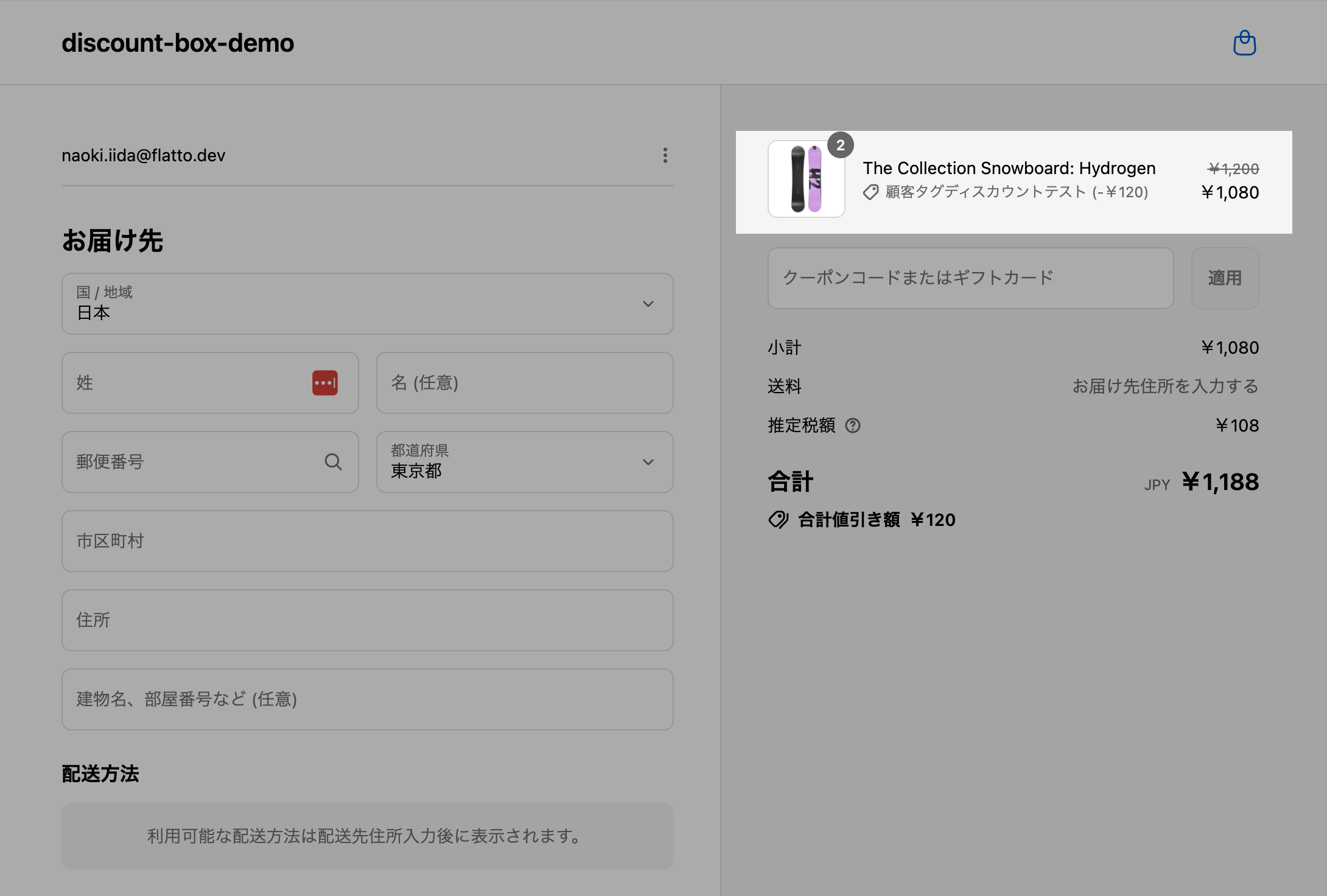Image resolution: width=1327 pixels, height=896 pixels.
Task: Click the 姓 last name field
Action: [x=189, y=383]
